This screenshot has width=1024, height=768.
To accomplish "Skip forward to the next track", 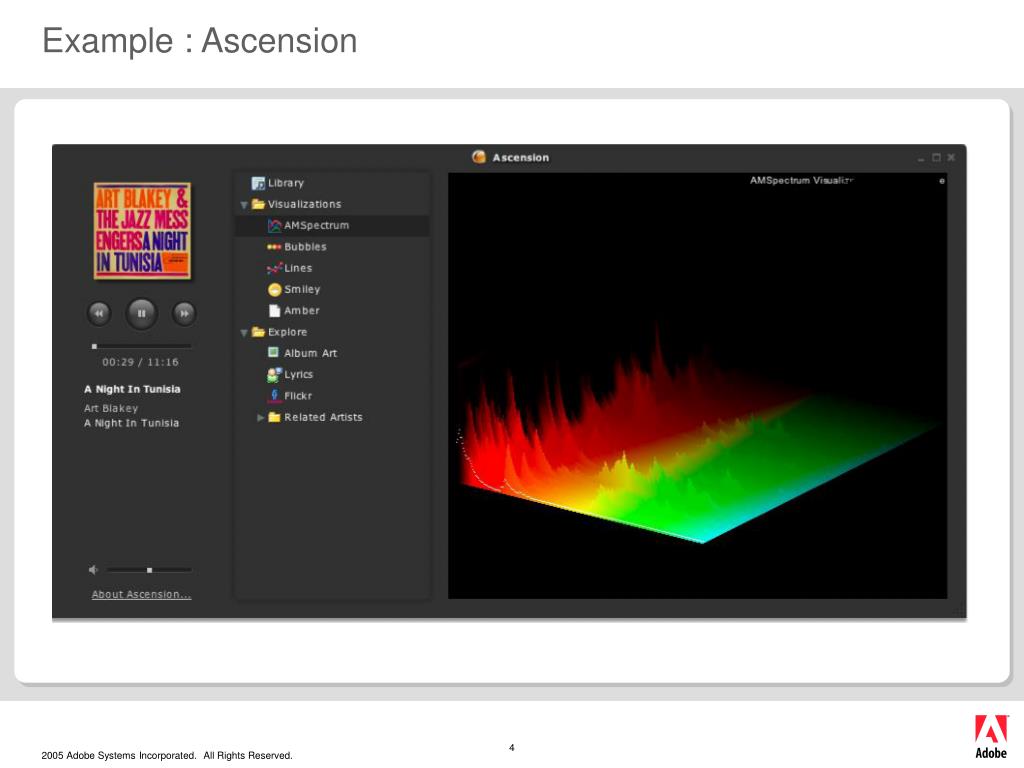I will [x=184, y=313].
